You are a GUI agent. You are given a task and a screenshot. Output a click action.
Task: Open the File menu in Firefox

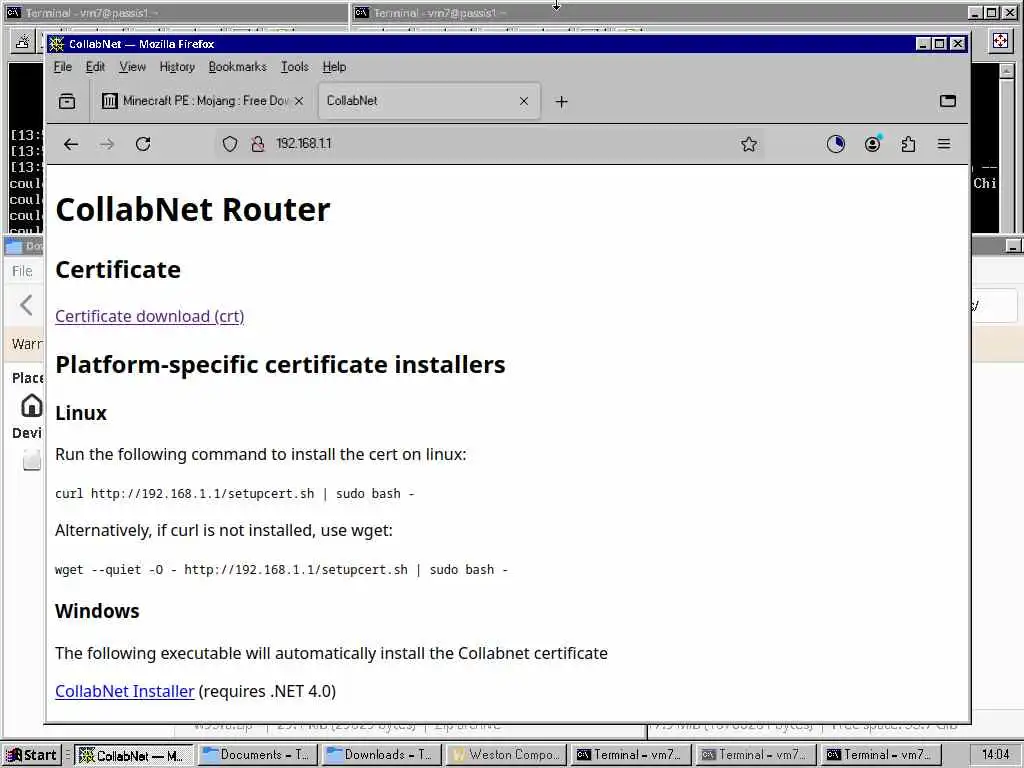(x=63, y=67)
